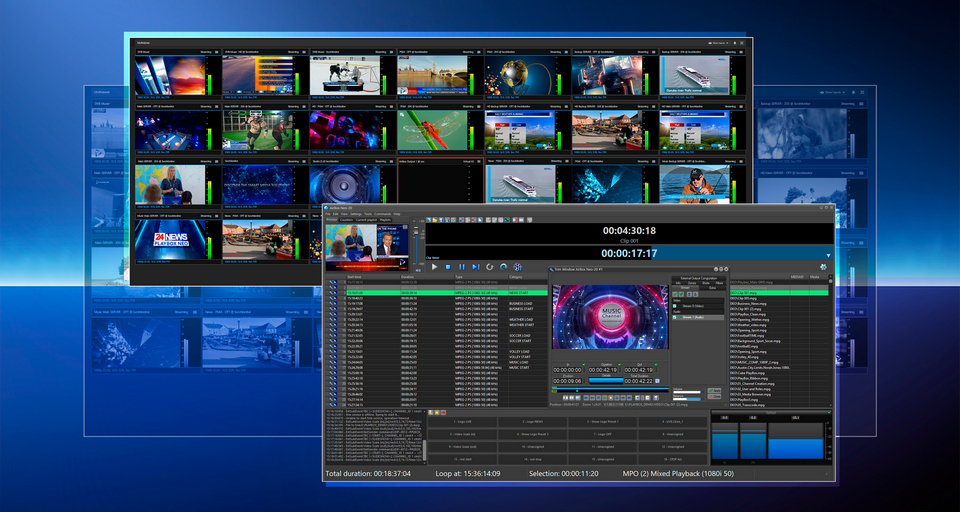
Task: Click the down arrow icon in stream toolbar
Action: (x=696, y=295)
